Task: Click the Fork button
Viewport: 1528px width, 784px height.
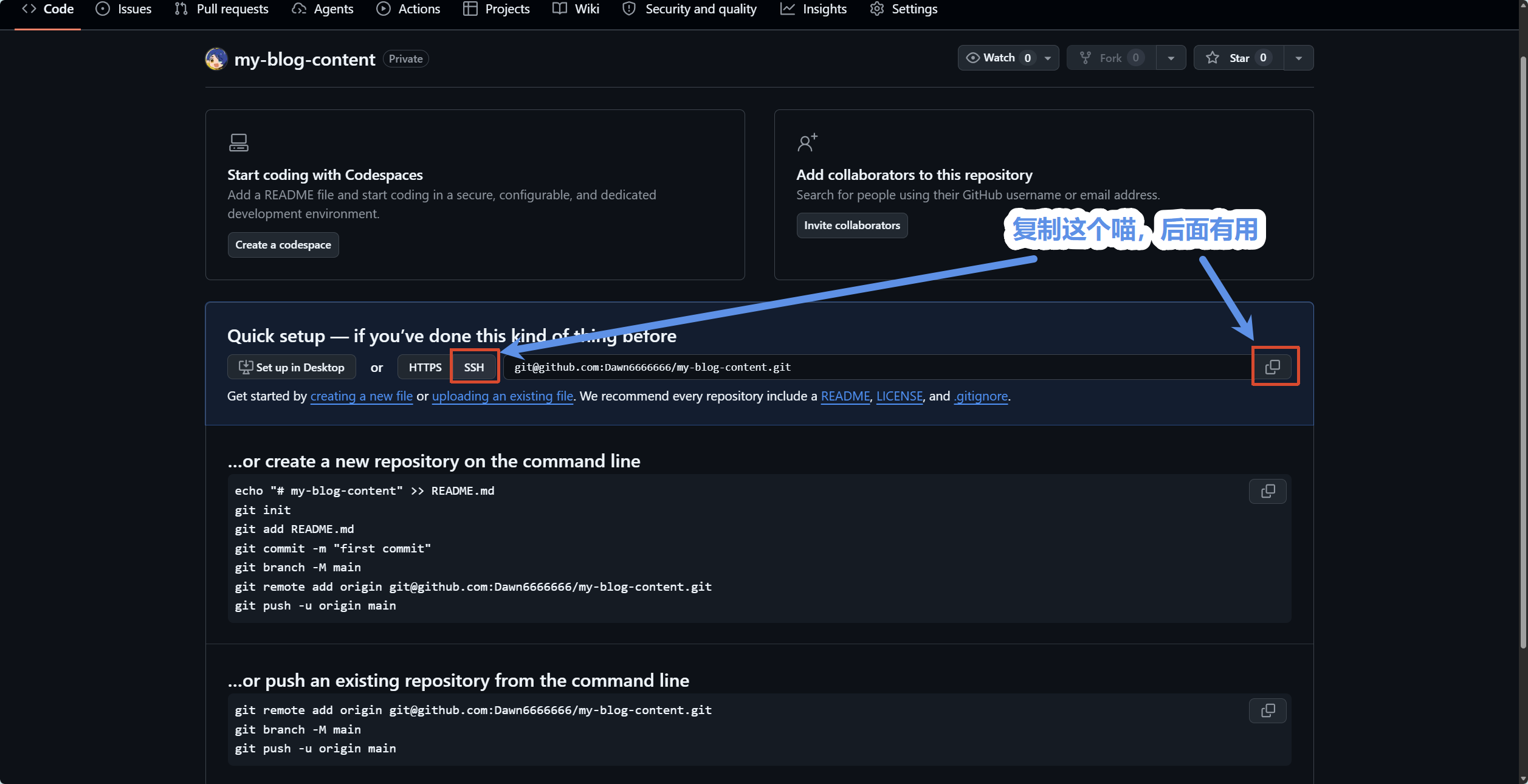Action: coord(1112,58)
